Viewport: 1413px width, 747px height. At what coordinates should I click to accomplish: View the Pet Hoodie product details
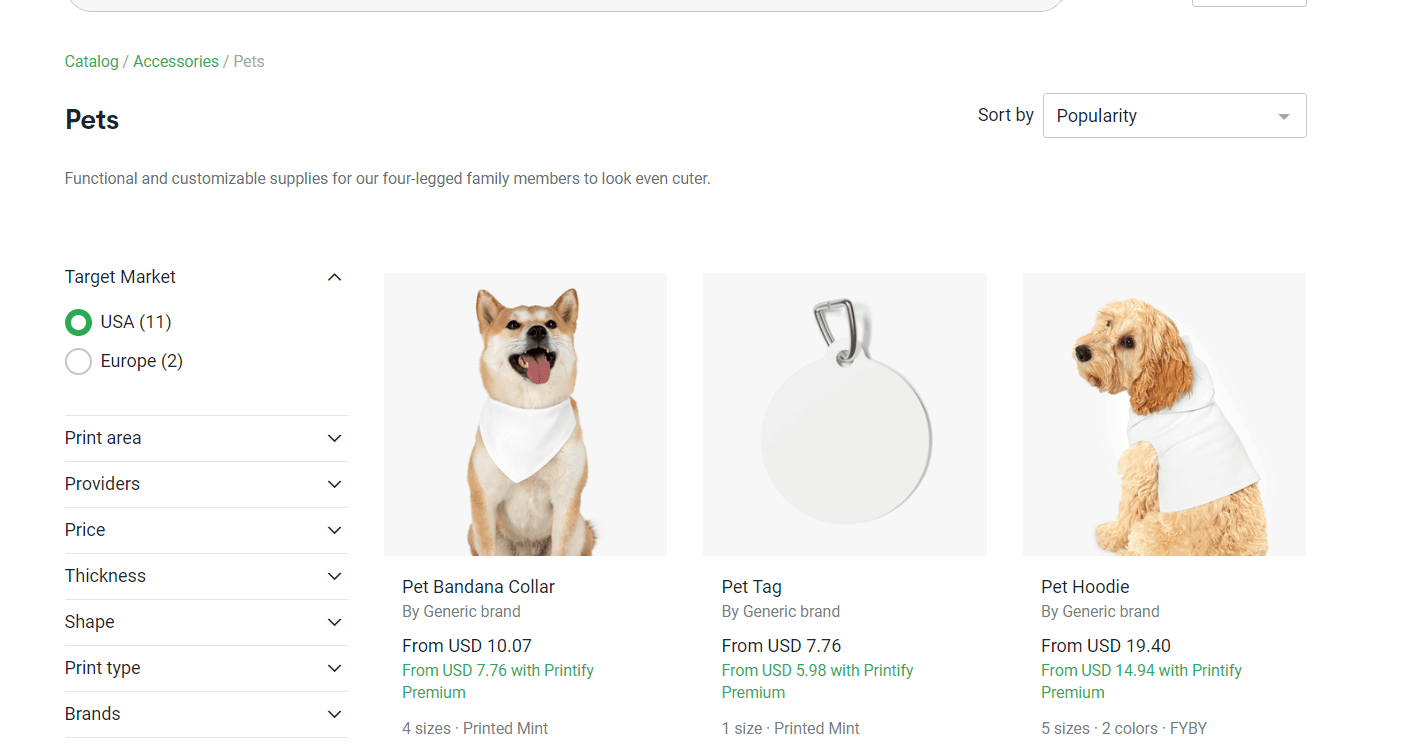(1085, 587)
